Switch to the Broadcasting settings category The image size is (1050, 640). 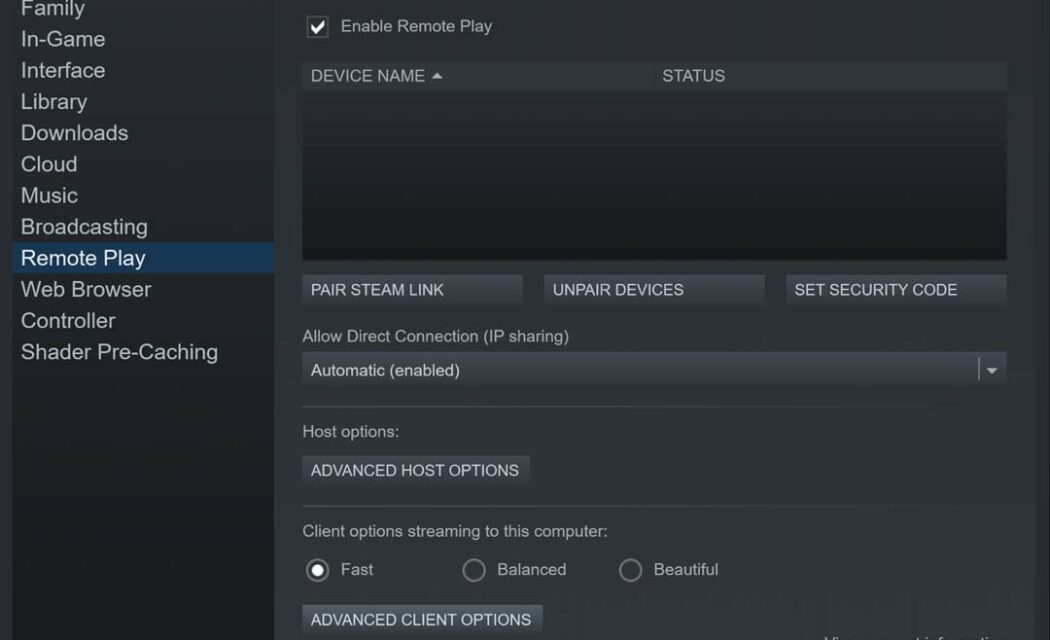pyautogui.click(x=143, y=227)
